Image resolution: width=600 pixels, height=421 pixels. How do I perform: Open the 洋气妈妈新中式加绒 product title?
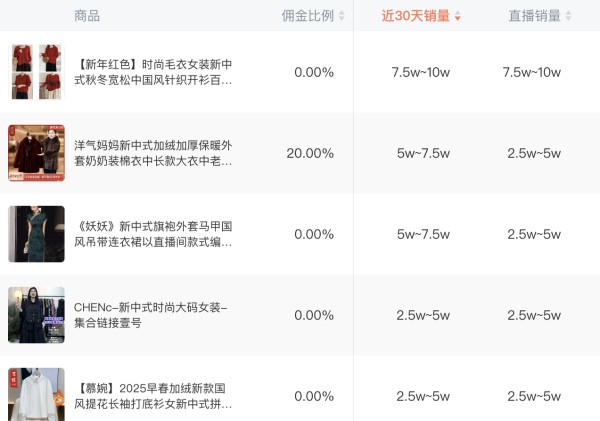153,153
